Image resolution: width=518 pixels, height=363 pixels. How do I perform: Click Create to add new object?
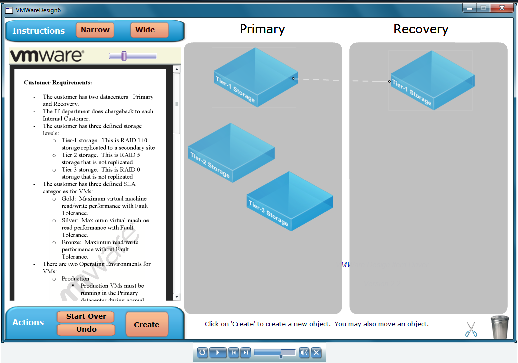tap(147, 324)
